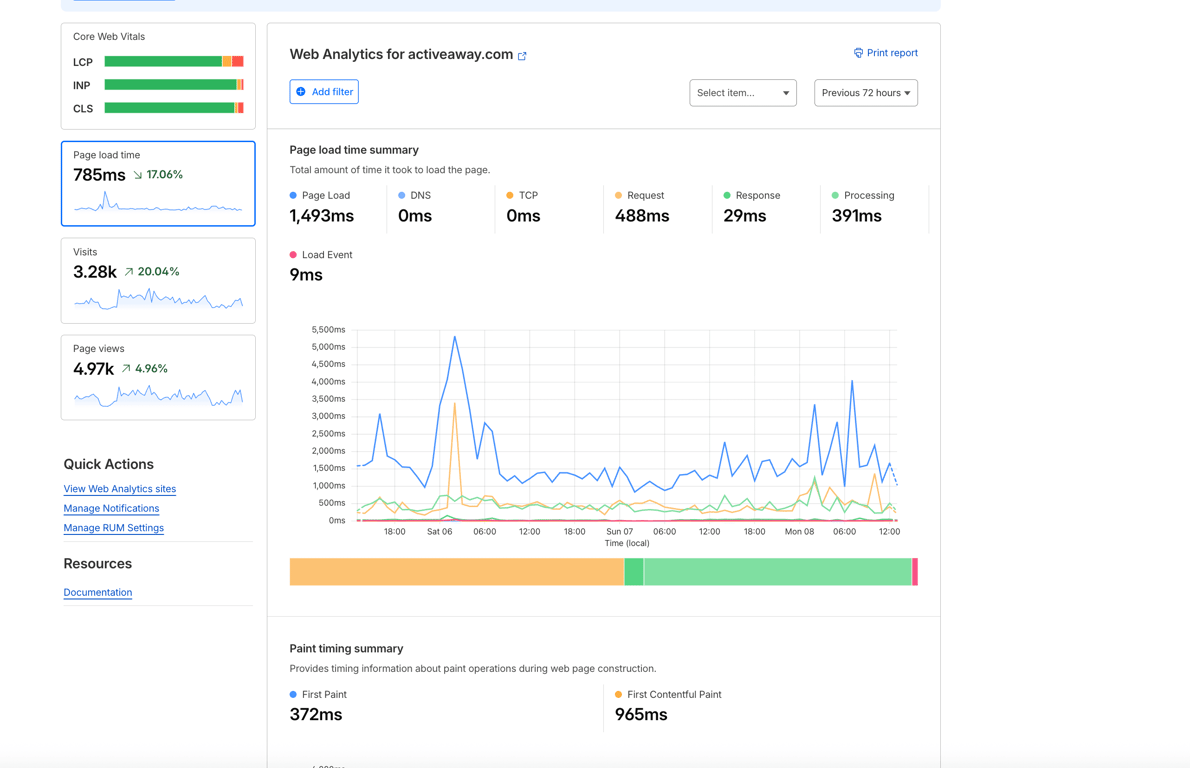The height and width of the screenshot is (768, 1190).
Task: Click the orange Request segment of timing bar
Action: pos(456,572)
